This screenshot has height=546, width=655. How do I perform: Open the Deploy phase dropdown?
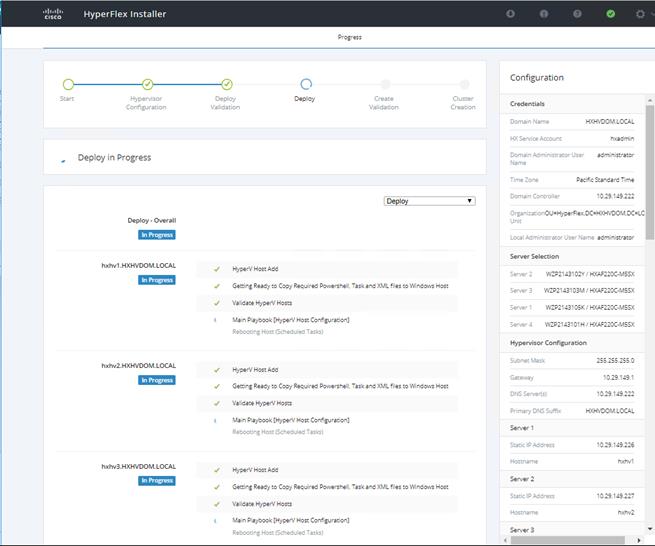click(429, 201)
